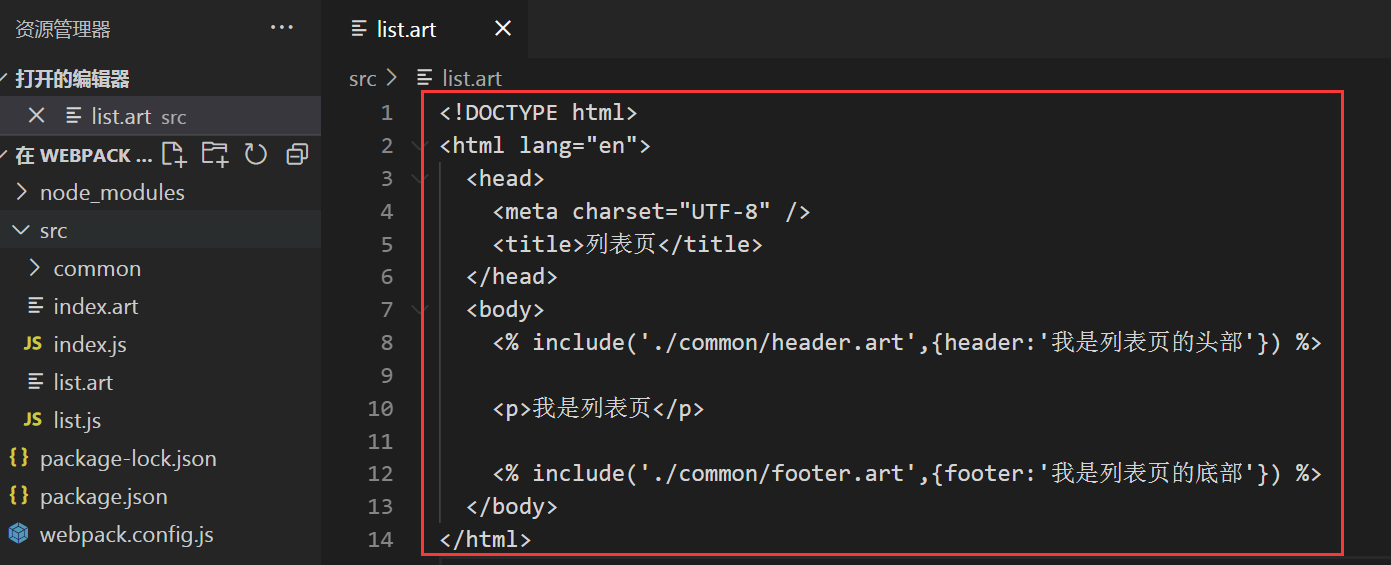Open the explorer more actions menu
1391x565 pixels.
coord(282,28)
